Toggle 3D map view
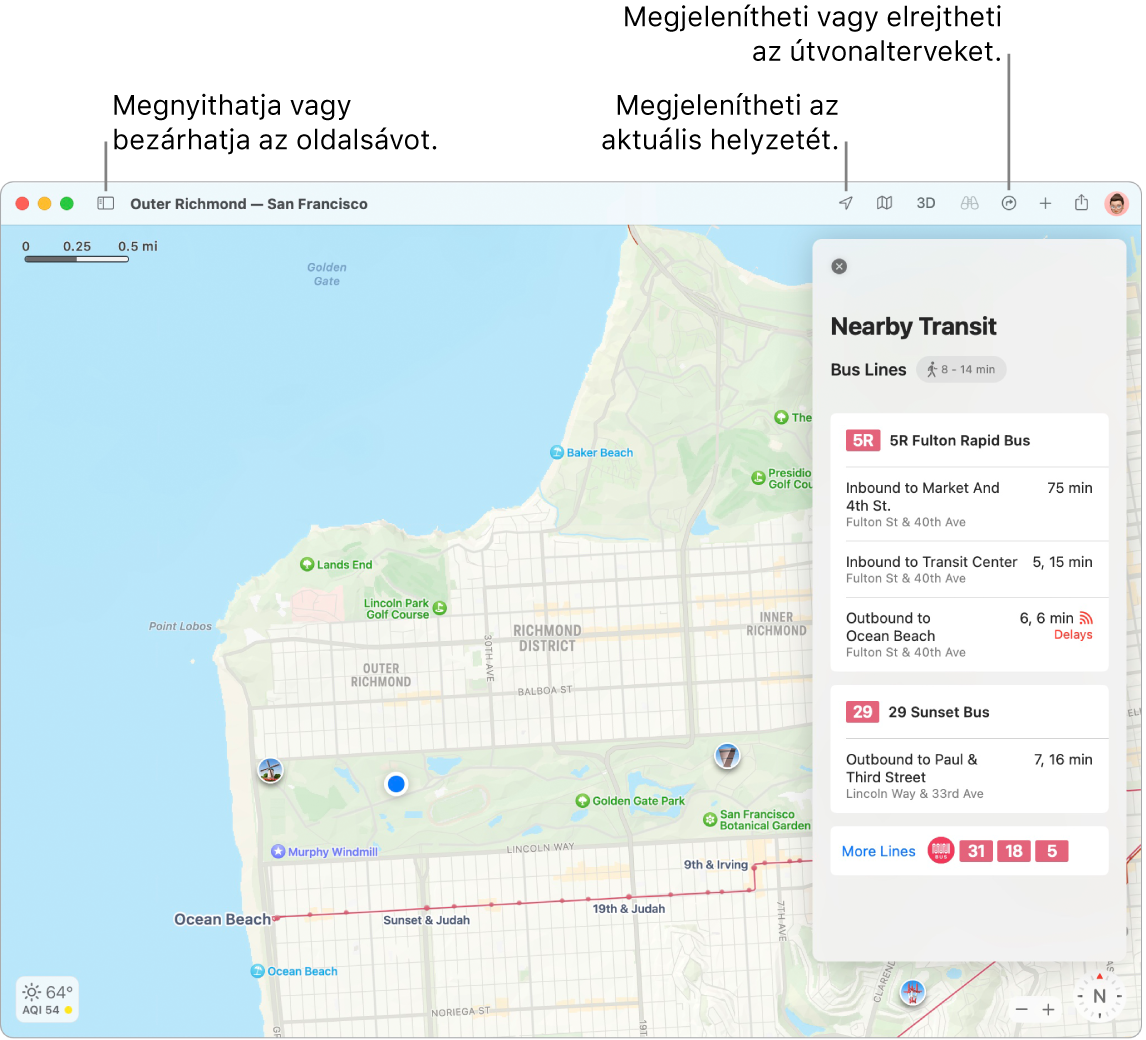 click(926, 203)
